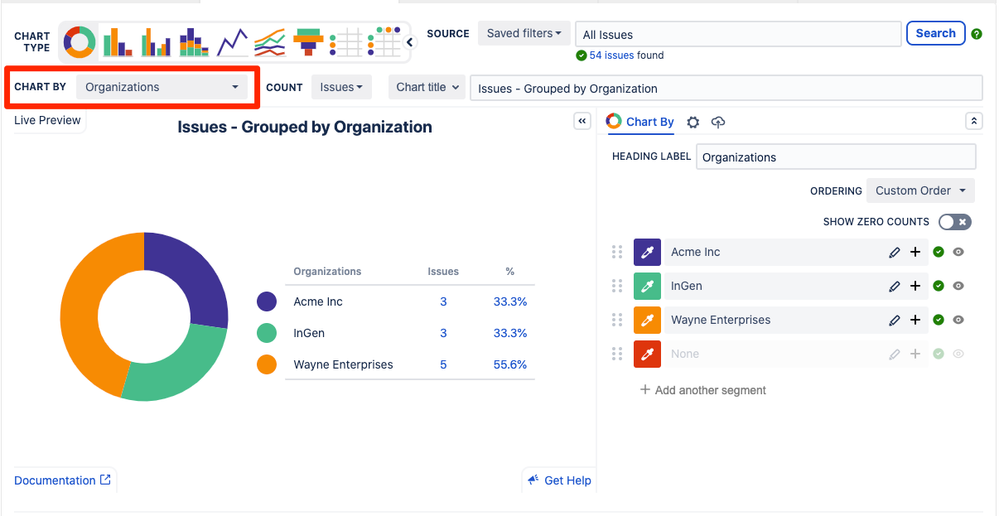Toggle the green check on Wayne Enterprises row
Screen dimensions: 999x516
(938, 320)
